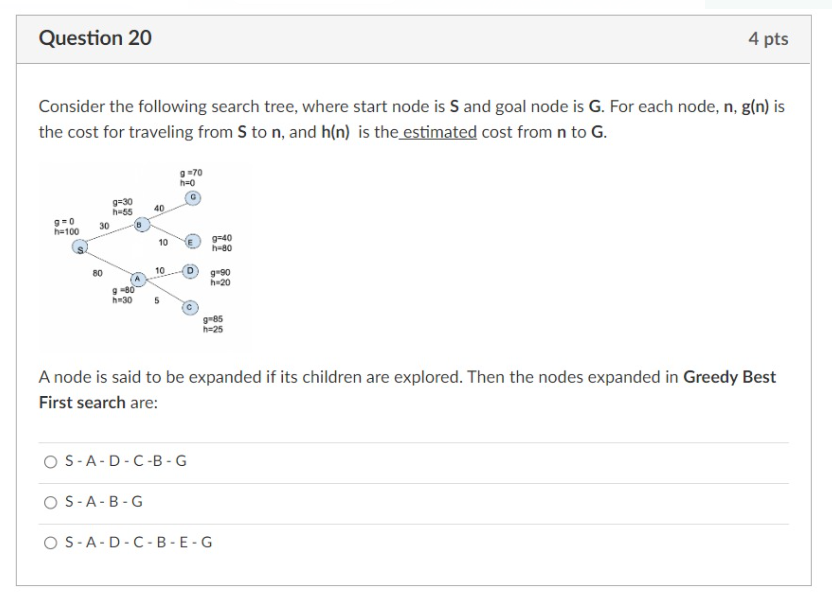
Task: Click the g=40 h=80 label beside node E
Action: (222, 243)
